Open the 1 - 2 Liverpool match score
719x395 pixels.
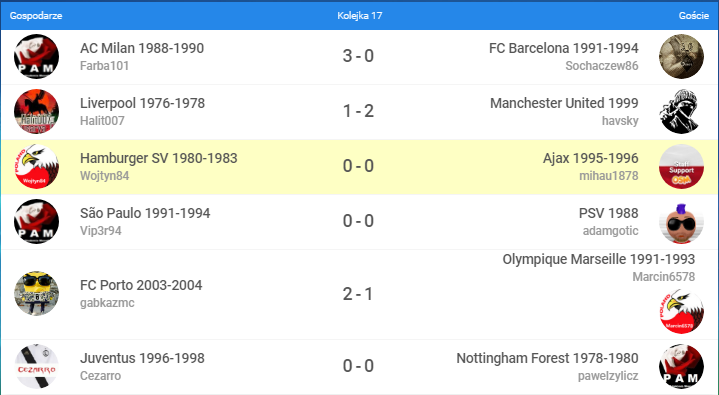(358, 111)
